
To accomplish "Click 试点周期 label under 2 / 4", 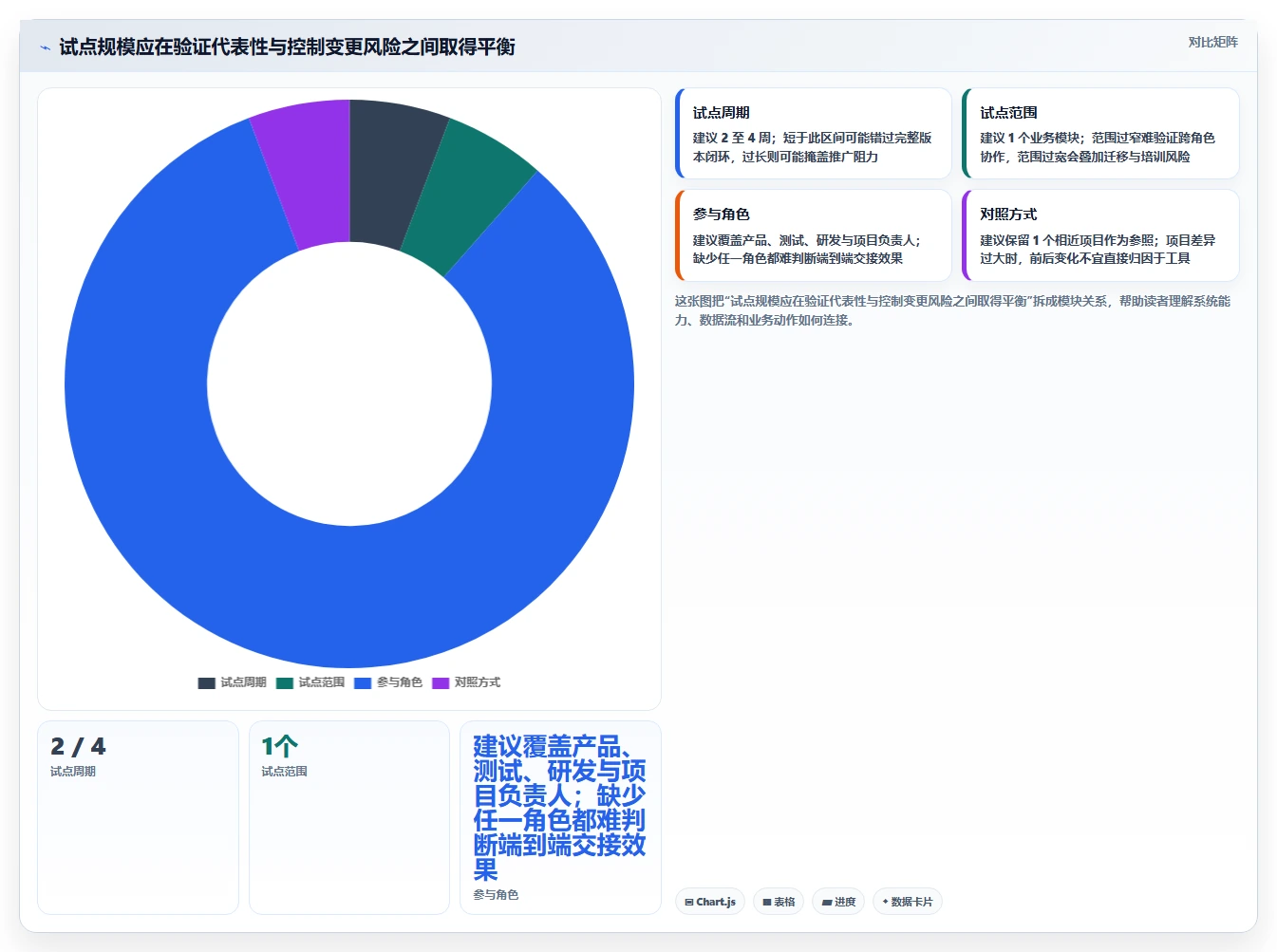I will coord(73,772).
